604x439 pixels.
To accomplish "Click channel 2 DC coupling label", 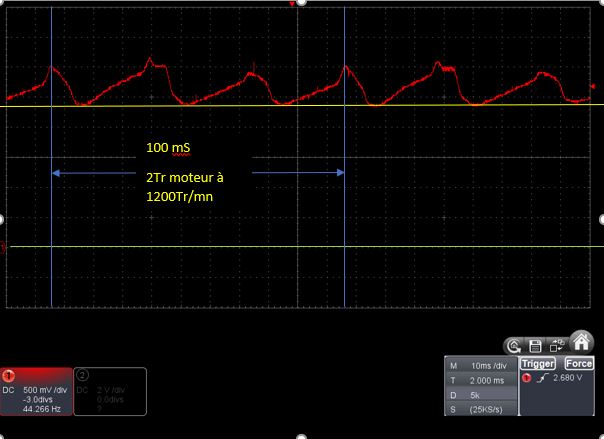I will (x=82, y=390).
